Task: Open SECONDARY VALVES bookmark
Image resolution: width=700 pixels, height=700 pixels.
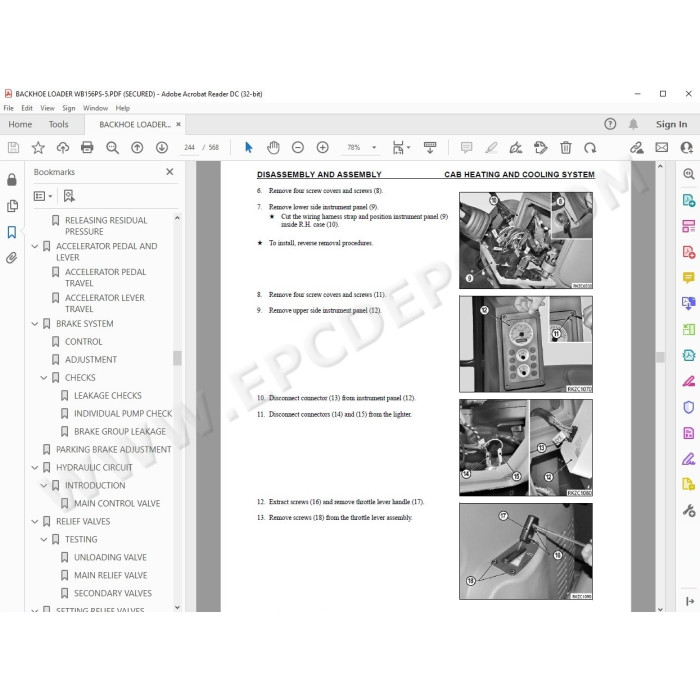Action: click(x=113, y=593)
